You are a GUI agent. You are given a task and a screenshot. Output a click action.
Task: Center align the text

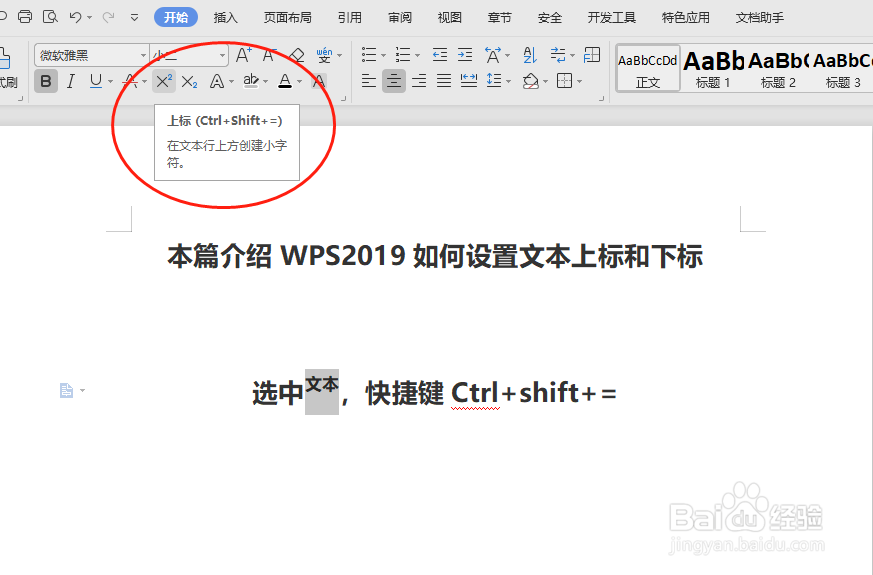coord(394,81)
